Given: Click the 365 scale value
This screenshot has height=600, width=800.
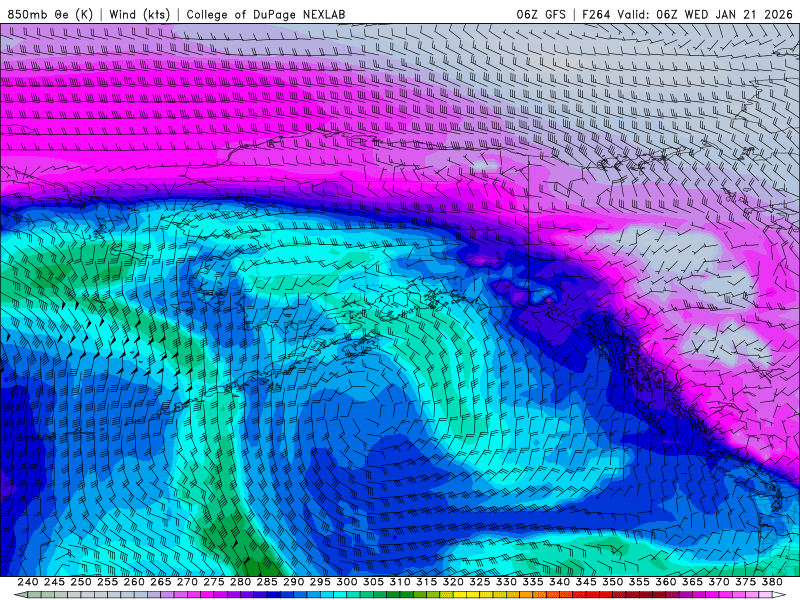Looking at the screenshot, I should 692,582.
